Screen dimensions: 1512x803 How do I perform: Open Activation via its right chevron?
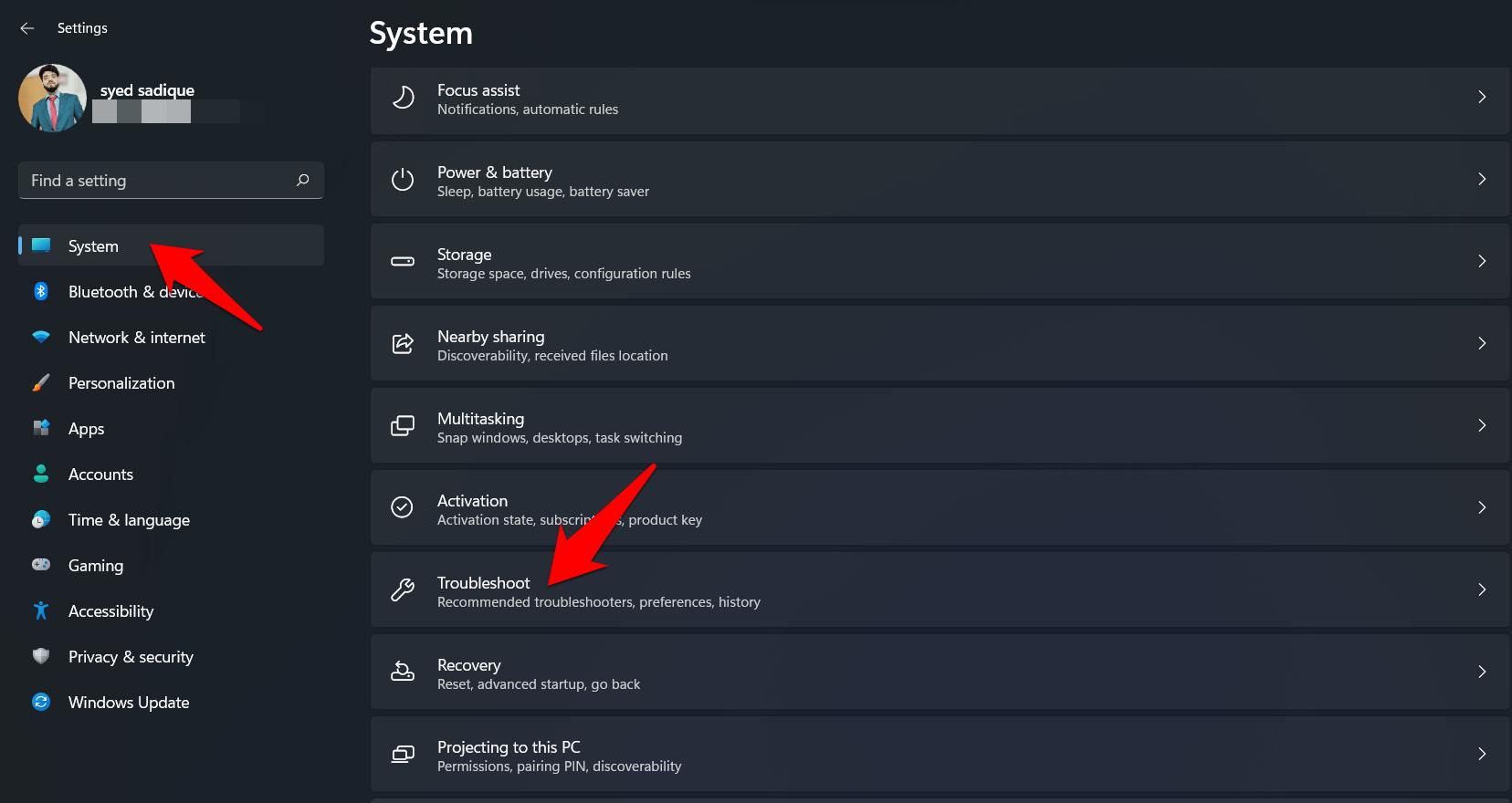pyautogui.click(x=1481, y=508)
